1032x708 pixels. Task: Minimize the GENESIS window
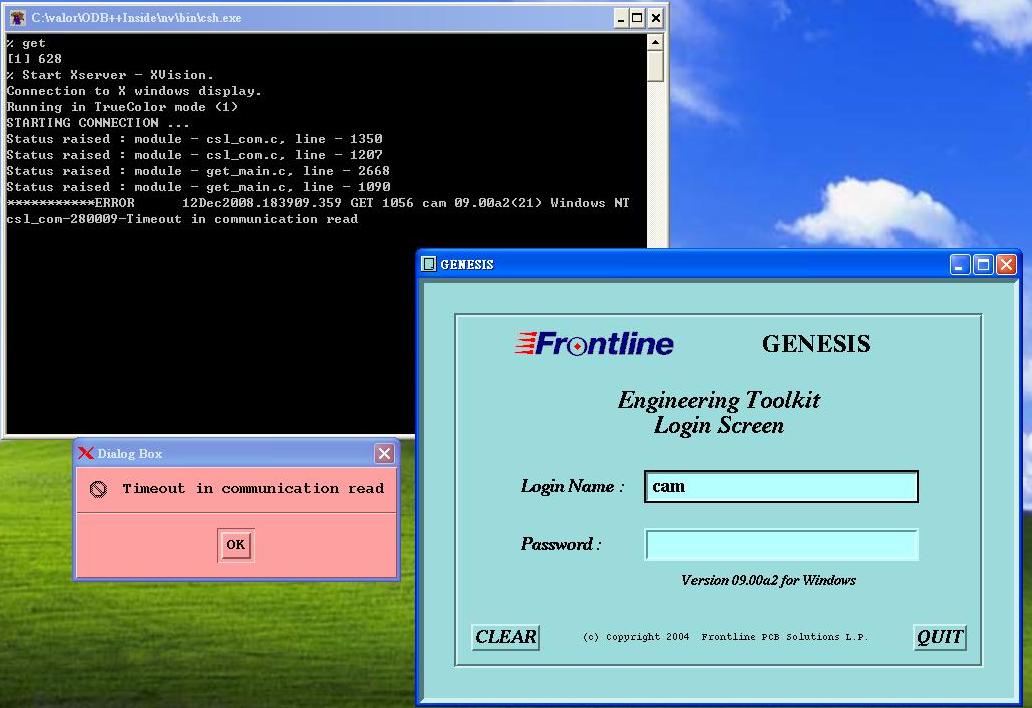(x=960, y=265)
